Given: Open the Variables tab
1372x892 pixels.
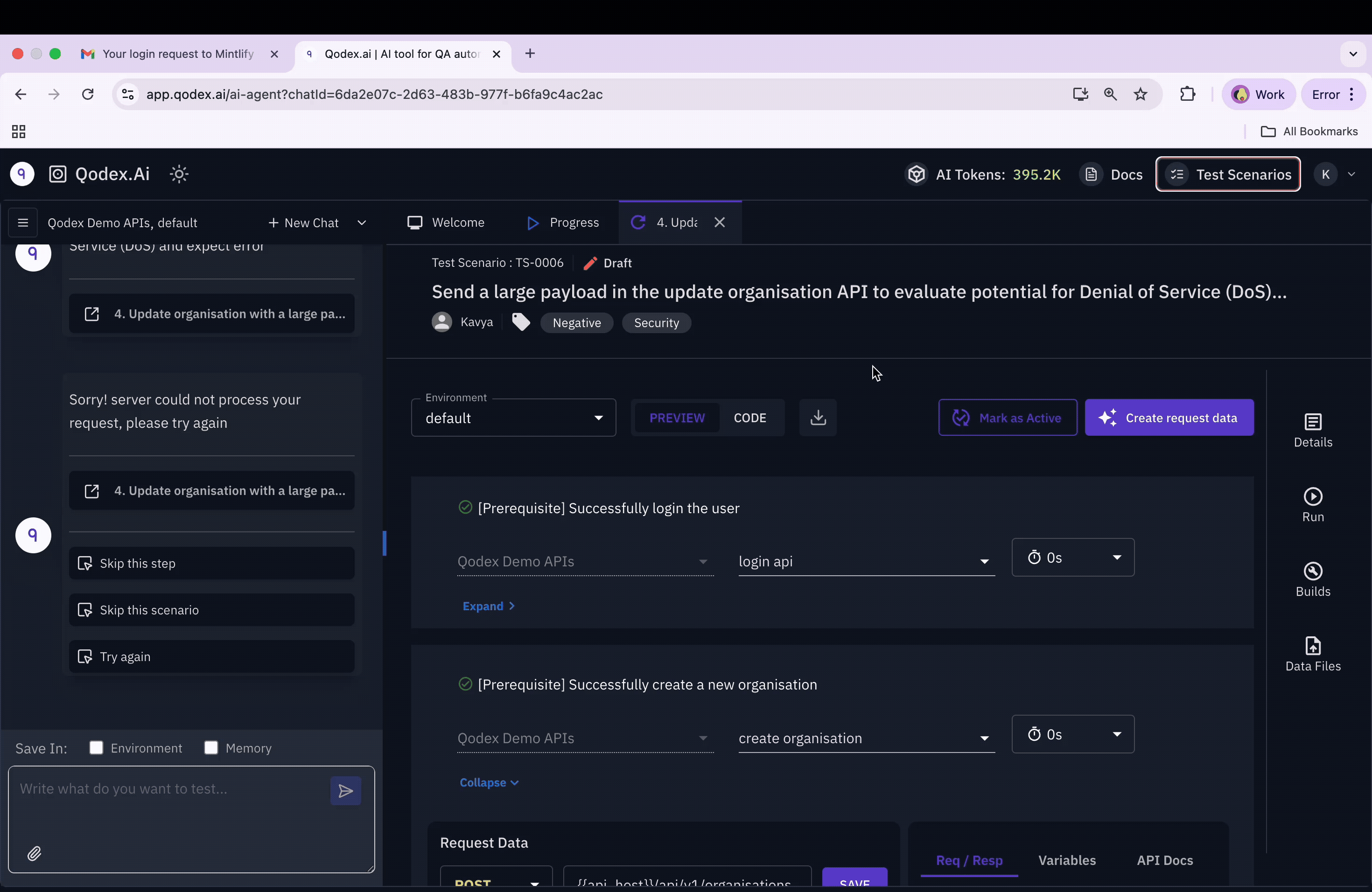Looking at the screenshot, I should point(1066,860).
